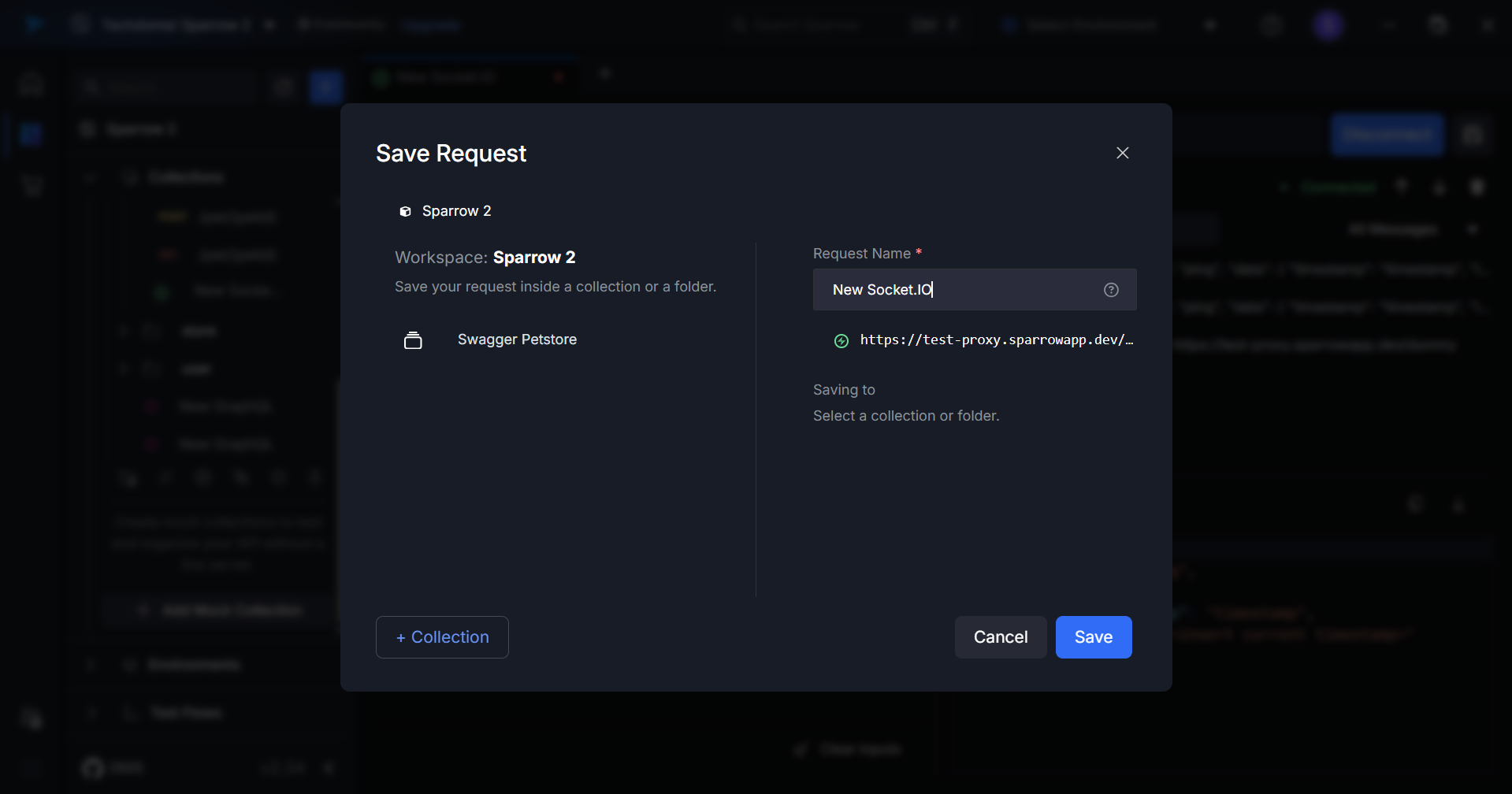The height and width of the screenshot is (794, 1512).
Task: Expand the Test Flows section in sidebar
Action: pos(186,713)
